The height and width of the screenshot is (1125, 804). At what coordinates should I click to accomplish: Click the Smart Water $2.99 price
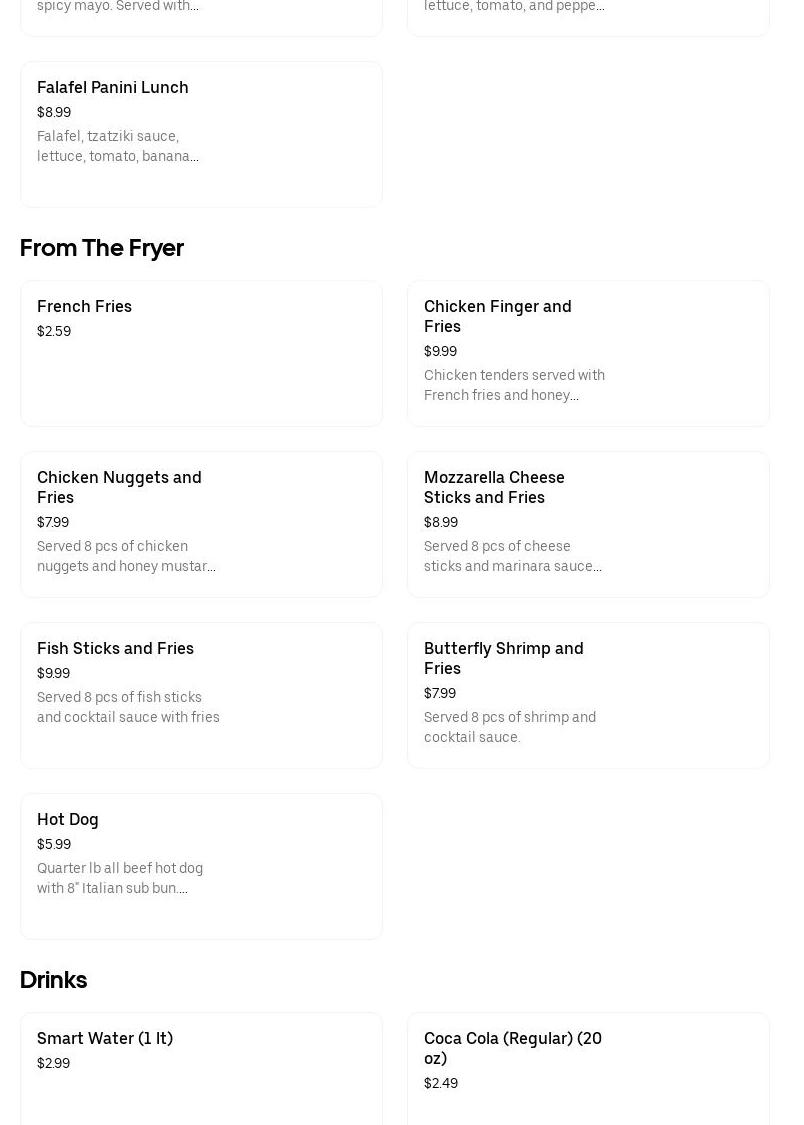[x=54, y=1064]
